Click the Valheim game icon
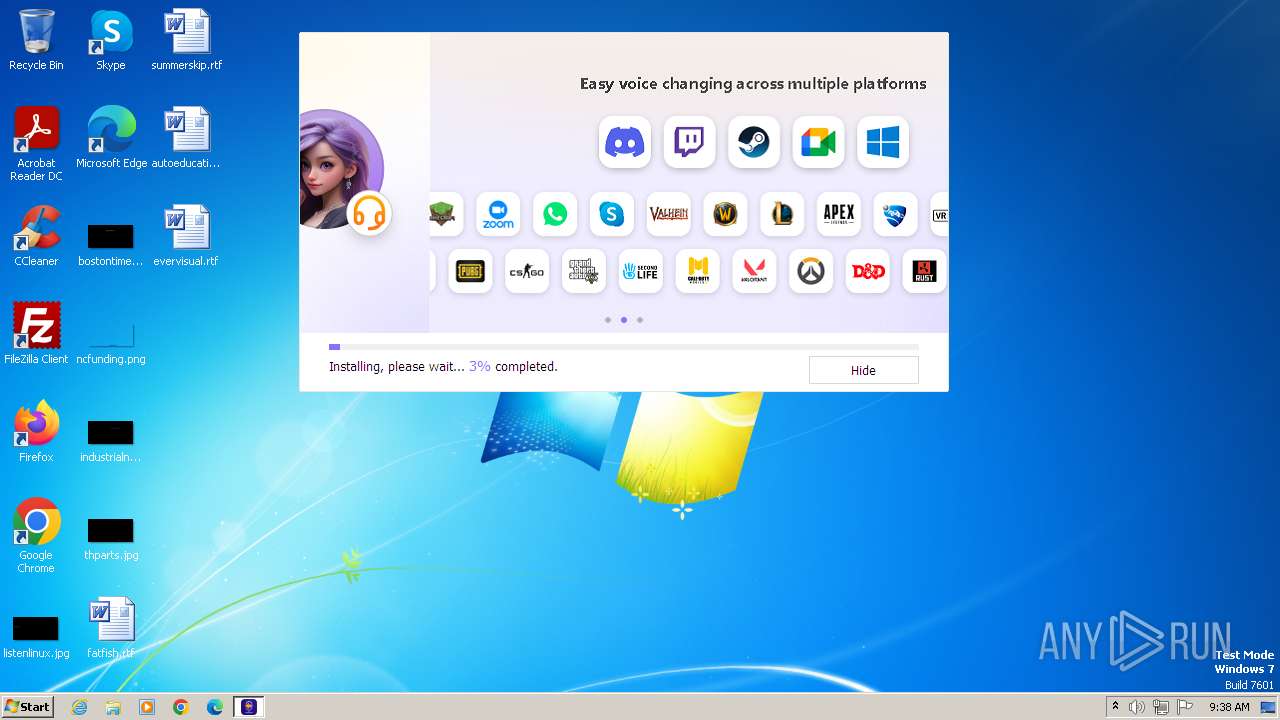This screenshot has height=720, width=1280. (x=669, y=214)
